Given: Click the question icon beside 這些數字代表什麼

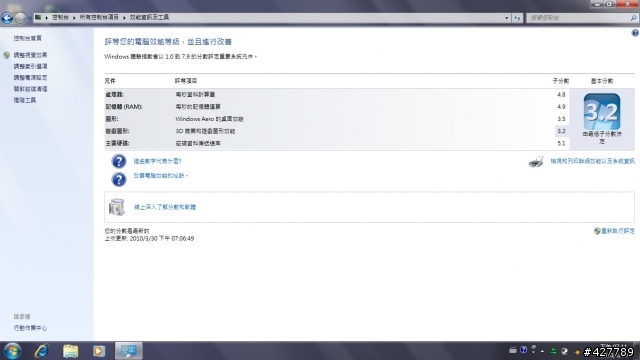Looking at the screenshot, I should (119, 161).
